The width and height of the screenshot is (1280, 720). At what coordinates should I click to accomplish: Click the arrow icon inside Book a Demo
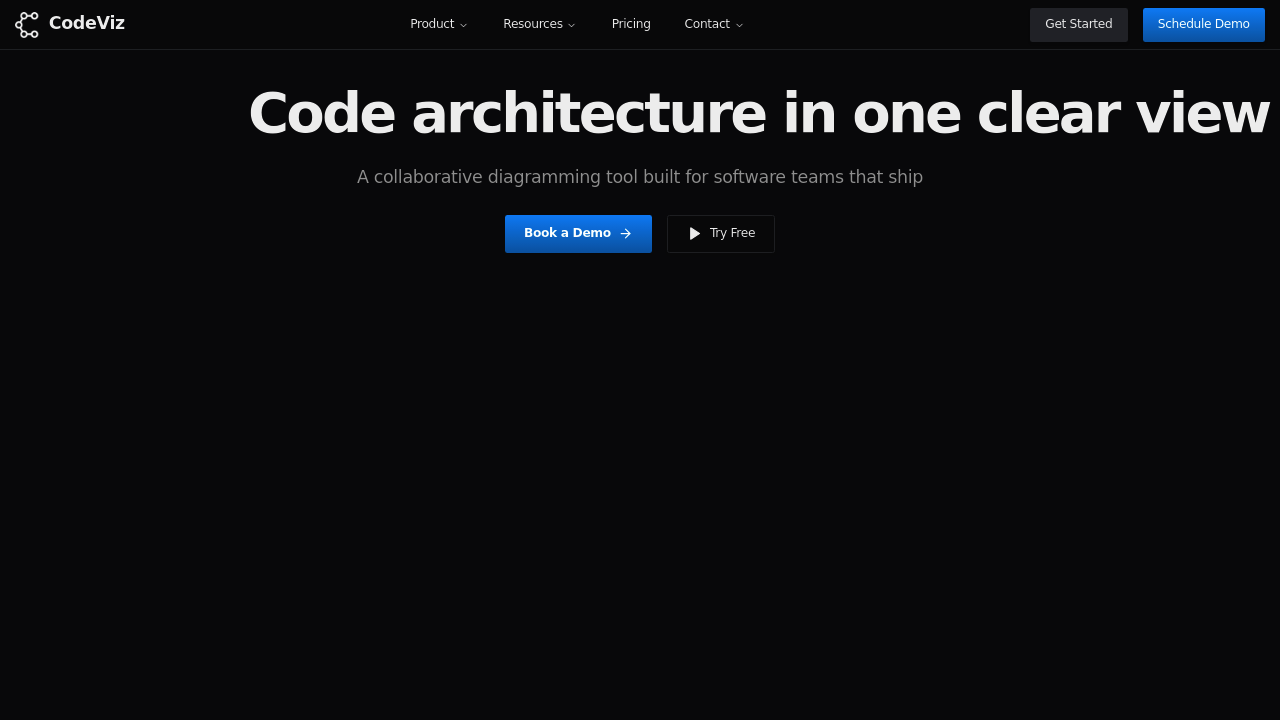626,233
